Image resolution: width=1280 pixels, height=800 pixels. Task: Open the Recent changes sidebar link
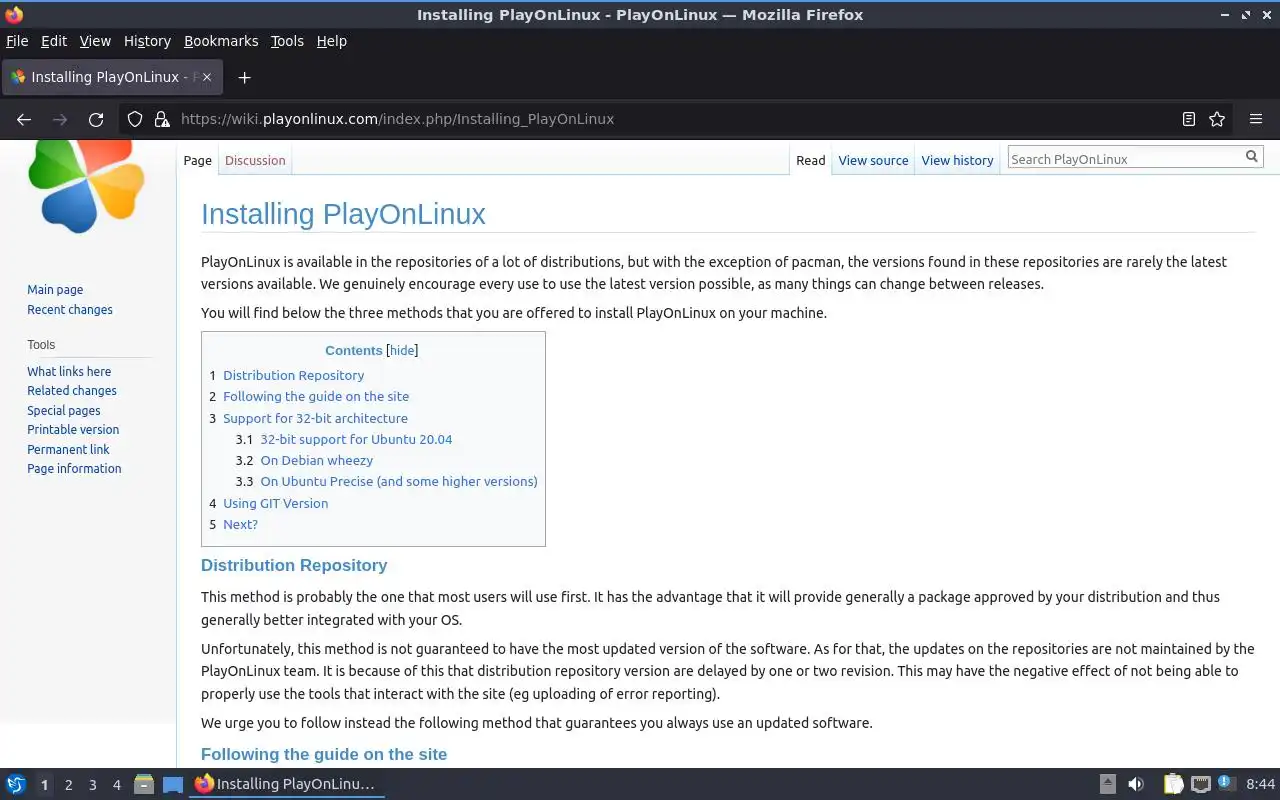(70, 309)
